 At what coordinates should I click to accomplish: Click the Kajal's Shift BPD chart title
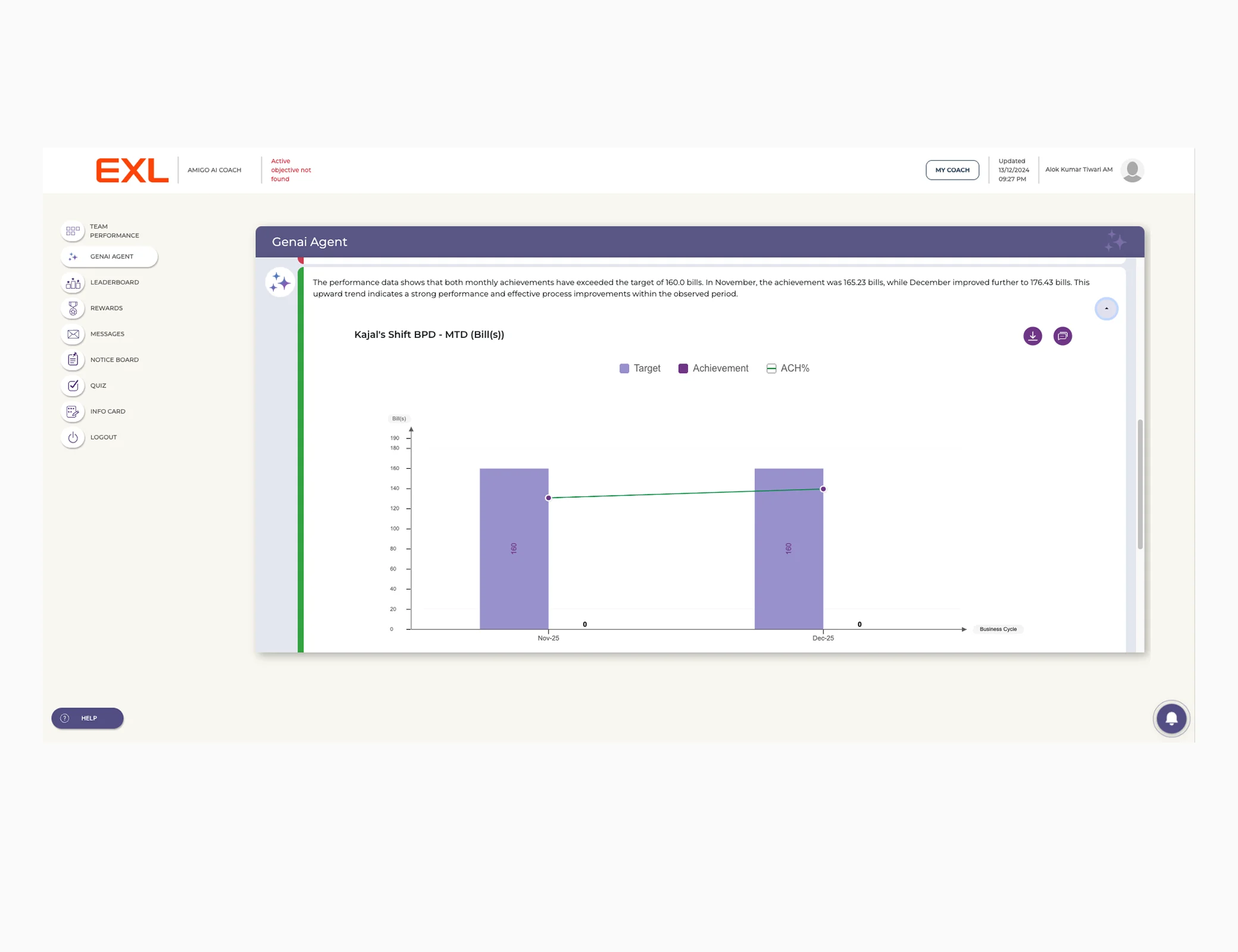429,334
